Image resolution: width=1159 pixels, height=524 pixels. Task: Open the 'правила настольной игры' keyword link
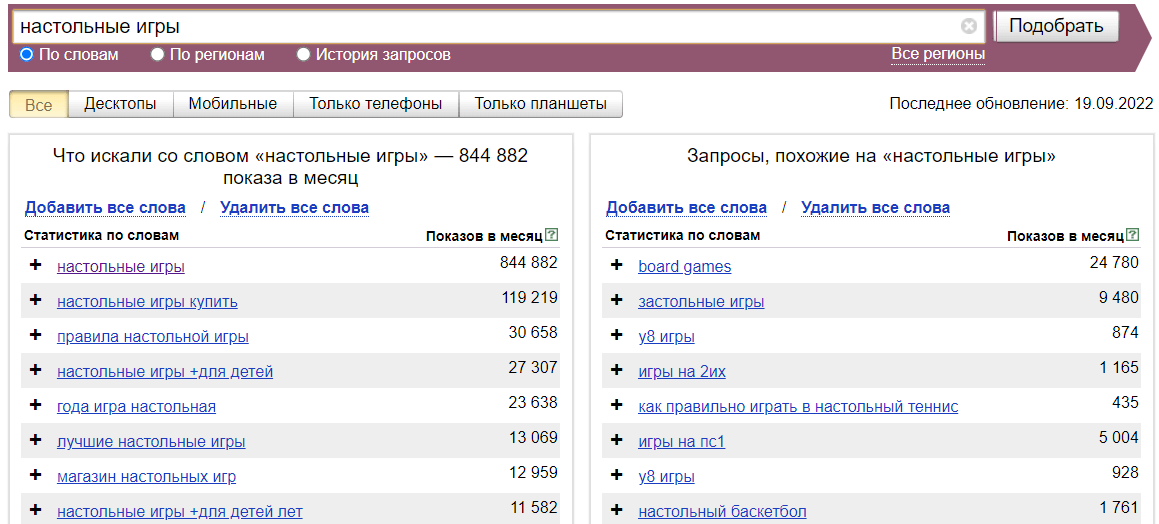[152, 337]
